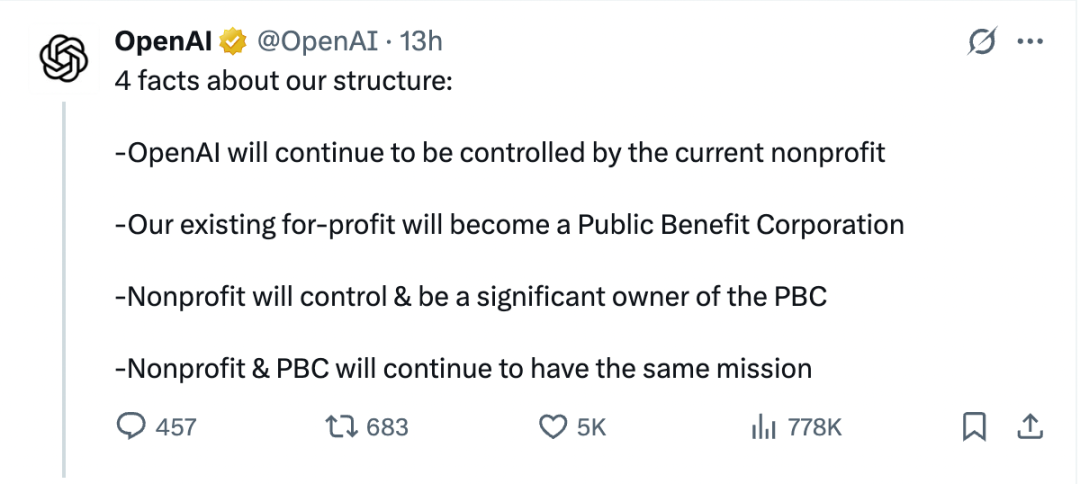Bookmark the post with the bookmark icon
The height and width of the screenshot is (484, 1080).
click(x=974, y=428)
